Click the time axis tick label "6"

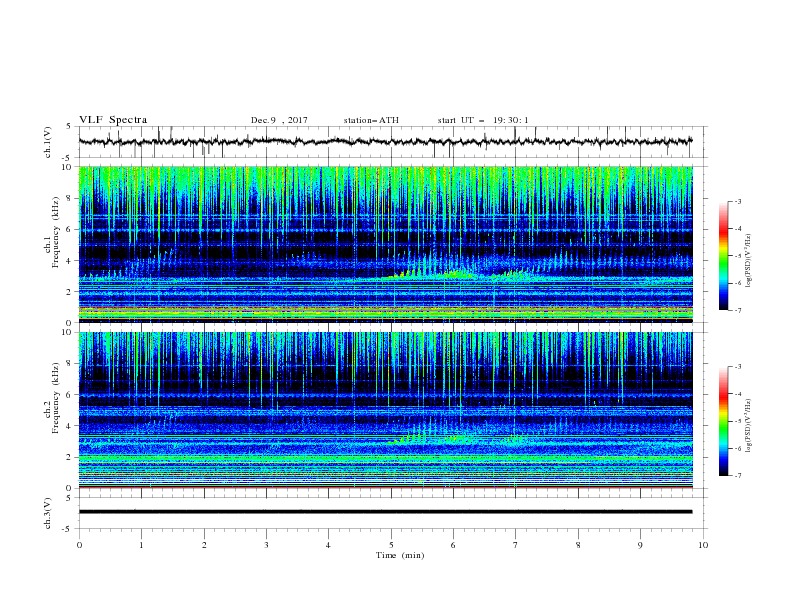(x=453, y=545)
